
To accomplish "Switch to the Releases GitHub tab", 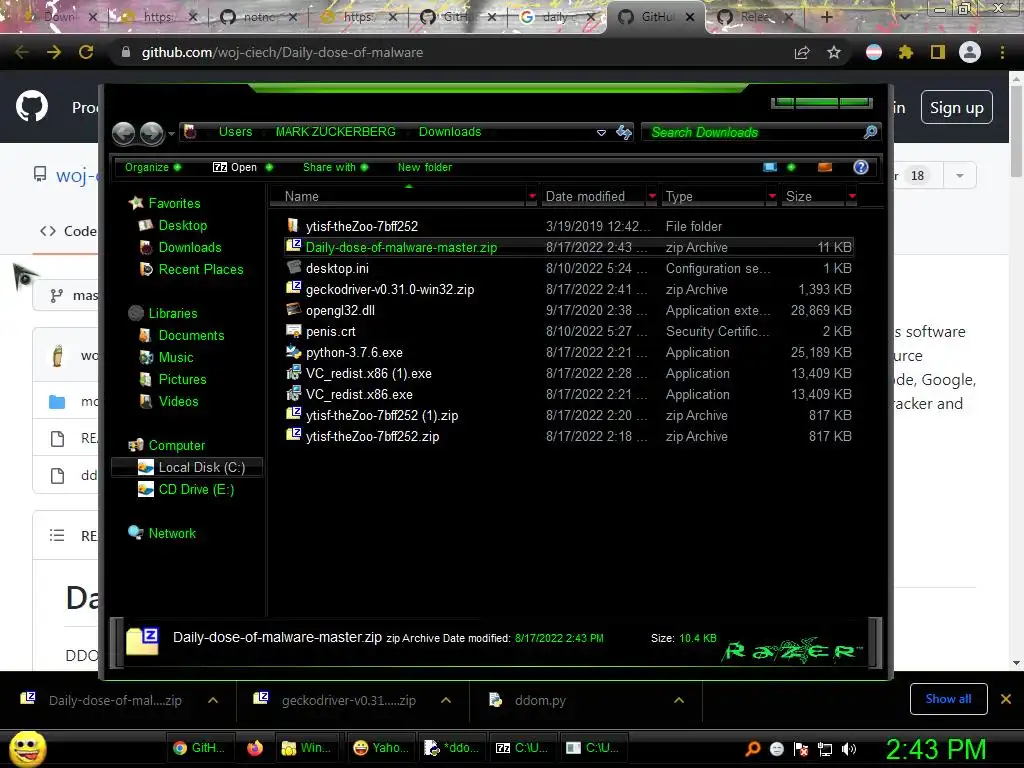I will click(754, 17).
